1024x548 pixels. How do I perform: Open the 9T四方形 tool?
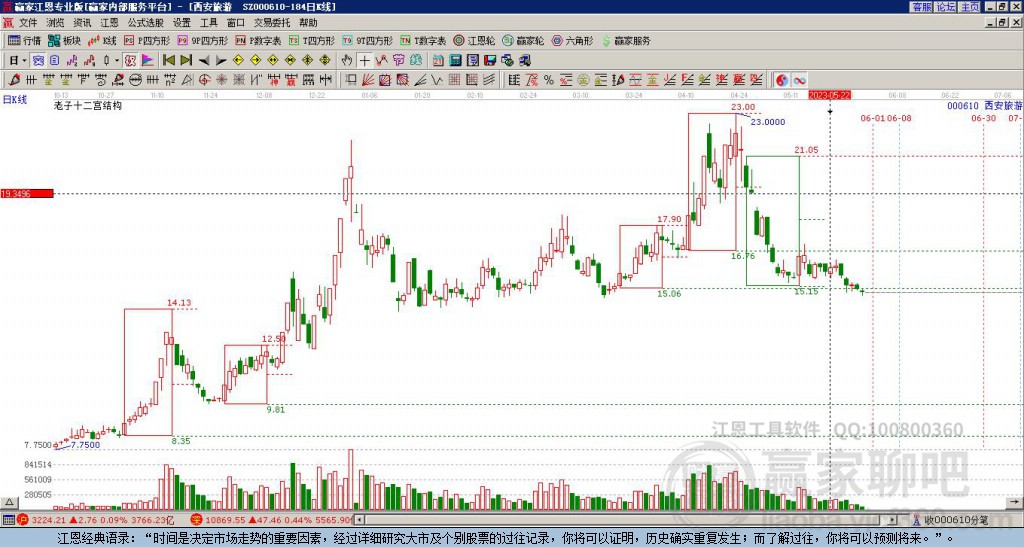[x=368, y=40]
